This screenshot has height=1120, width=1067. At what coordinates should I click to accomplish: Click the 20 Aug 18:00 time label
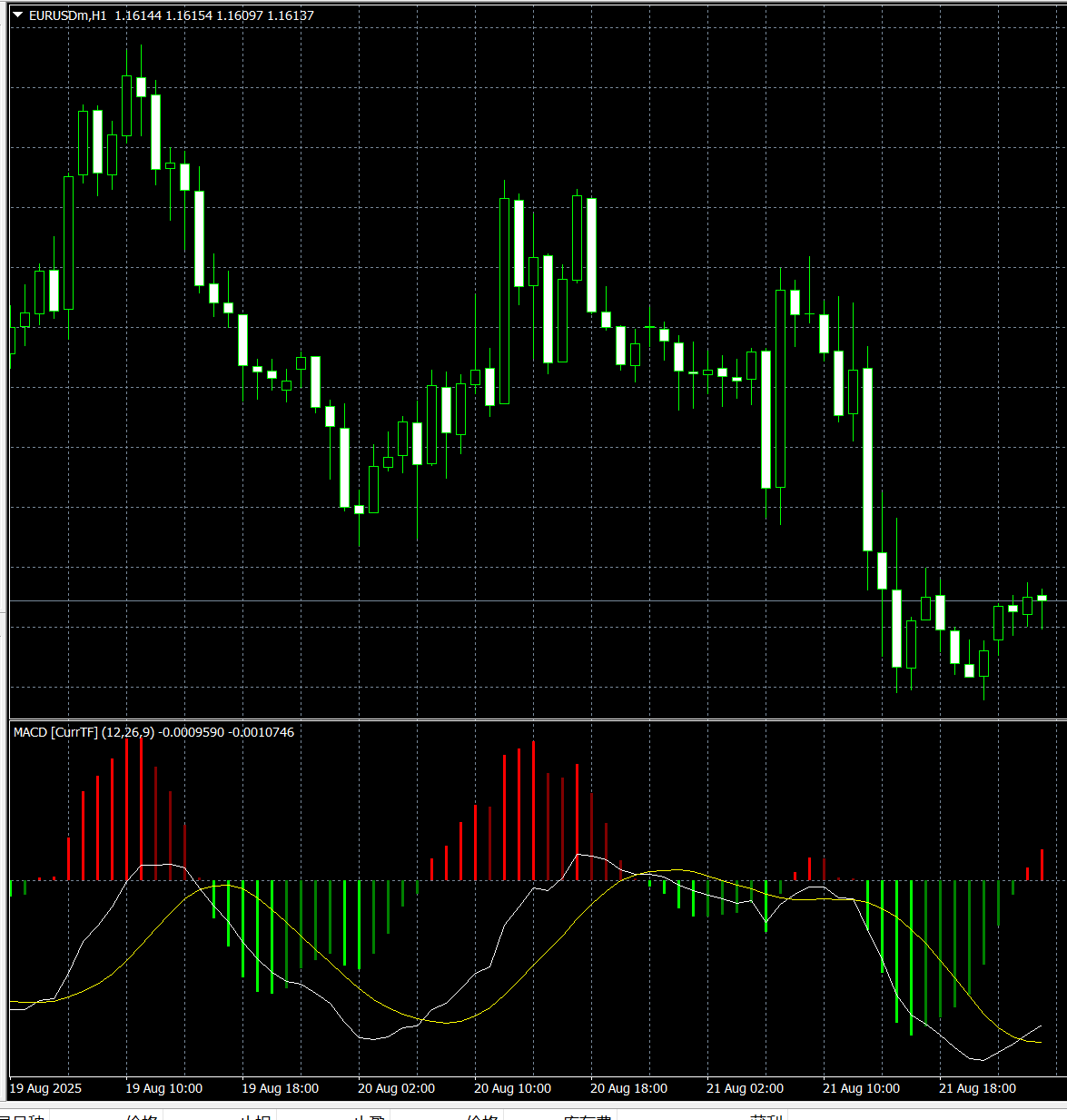(x=628, y=1088)
